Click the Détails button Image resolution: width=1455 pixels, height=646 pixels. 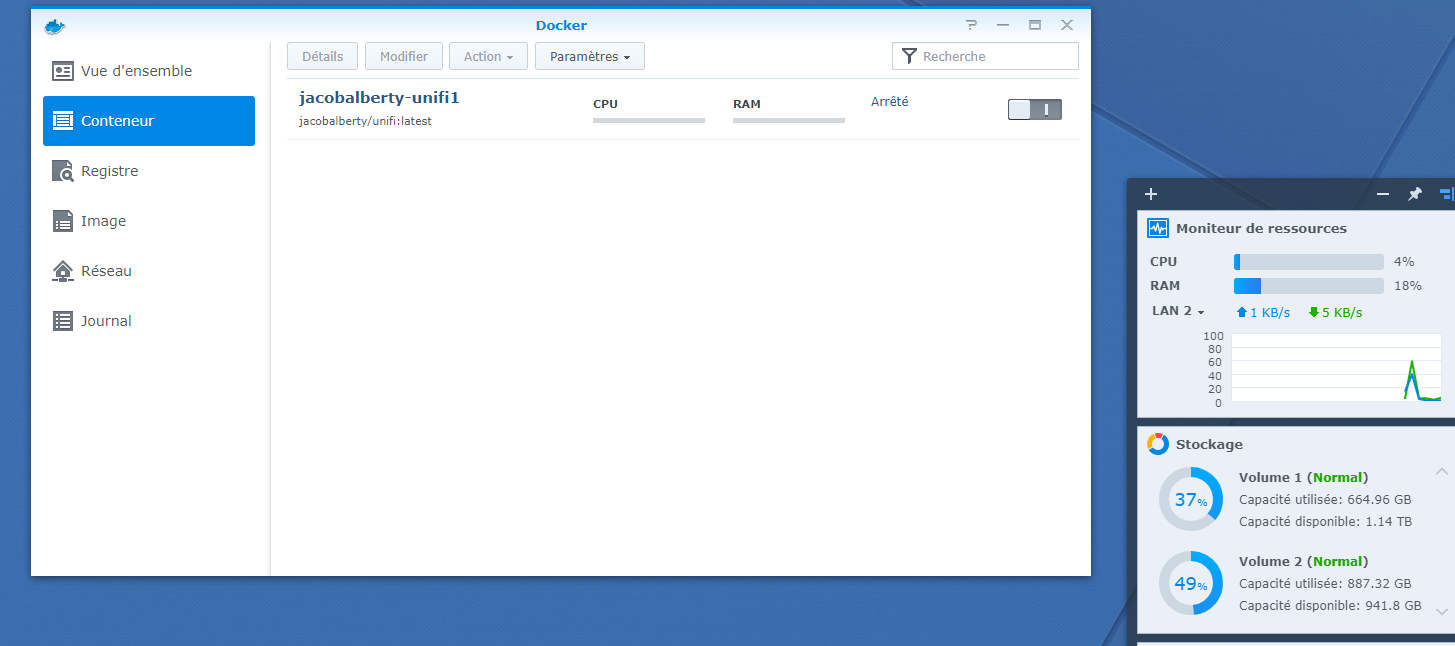(x=322, y=56)
